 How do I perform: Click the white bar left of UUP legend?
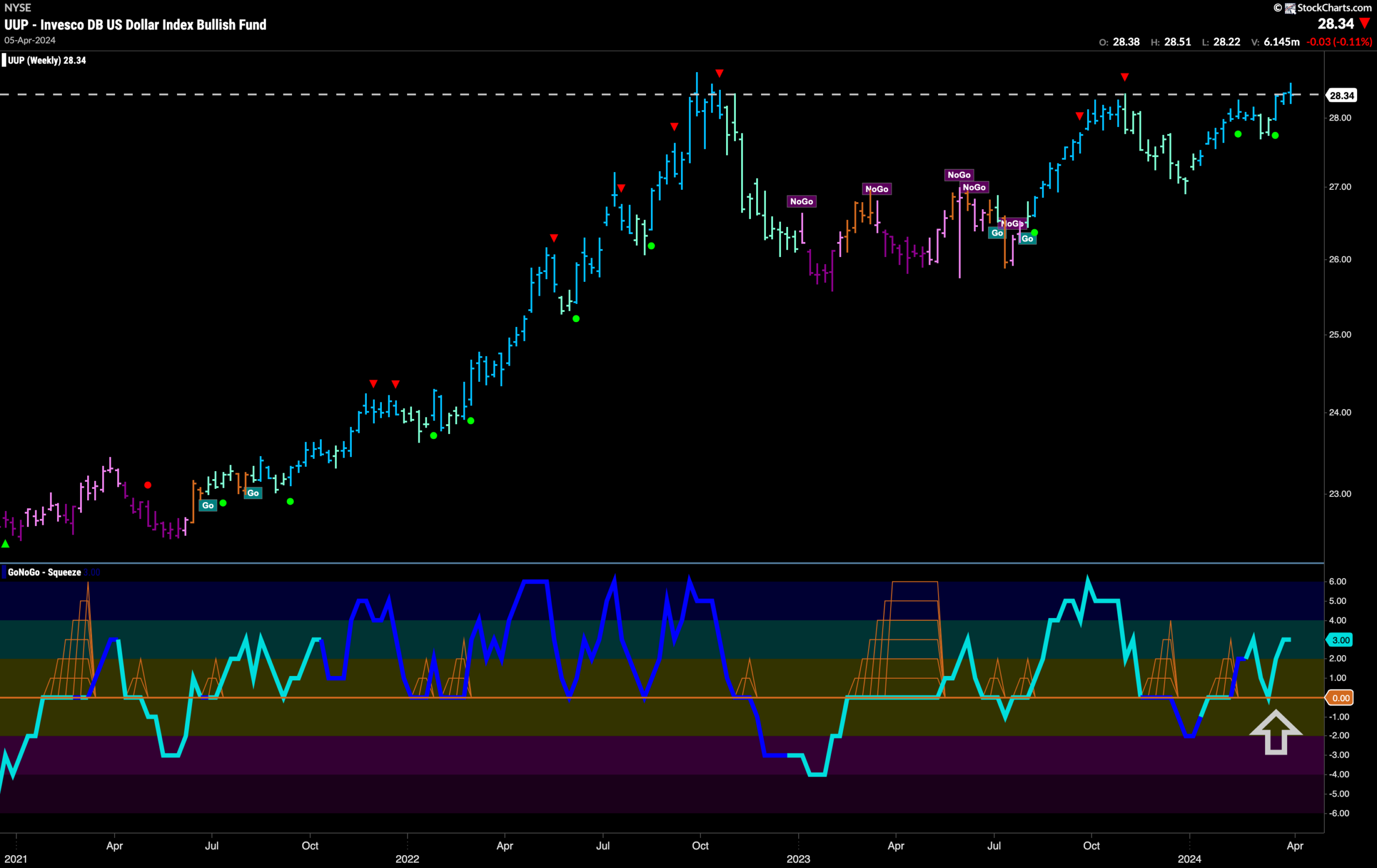point(4,60)
